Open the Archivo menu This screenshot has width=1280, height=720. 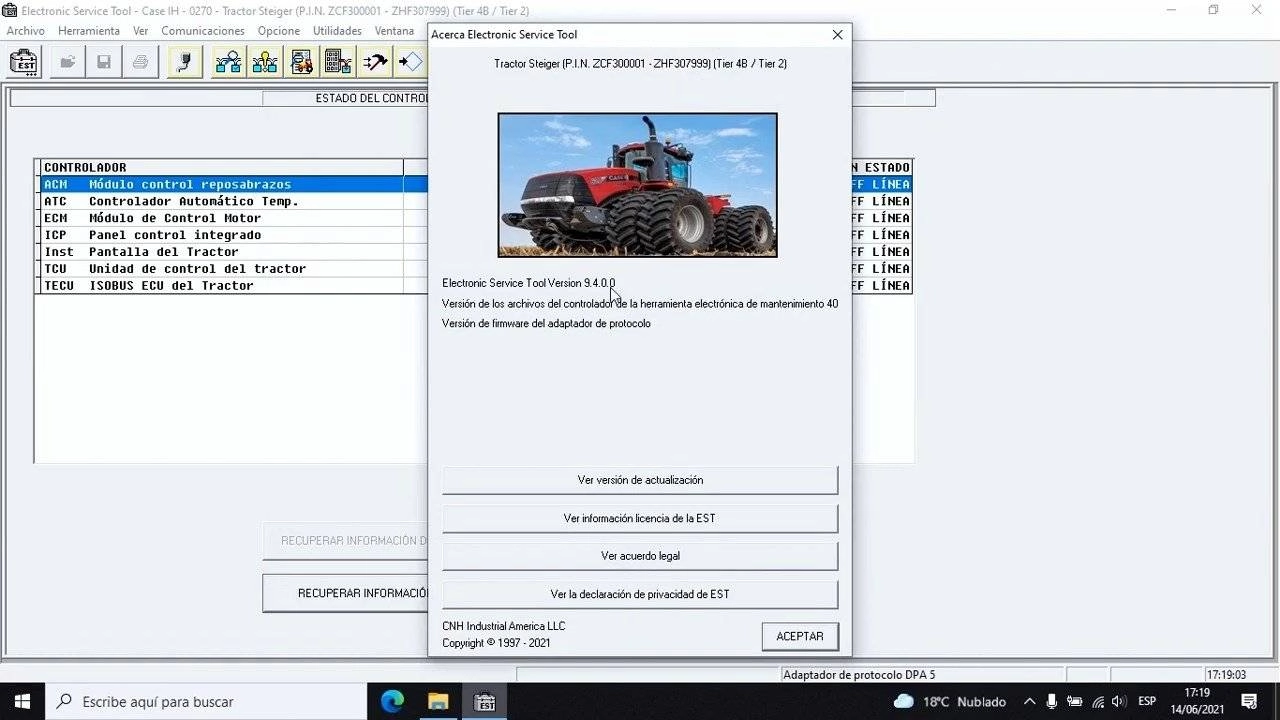[x=25, y=30]
